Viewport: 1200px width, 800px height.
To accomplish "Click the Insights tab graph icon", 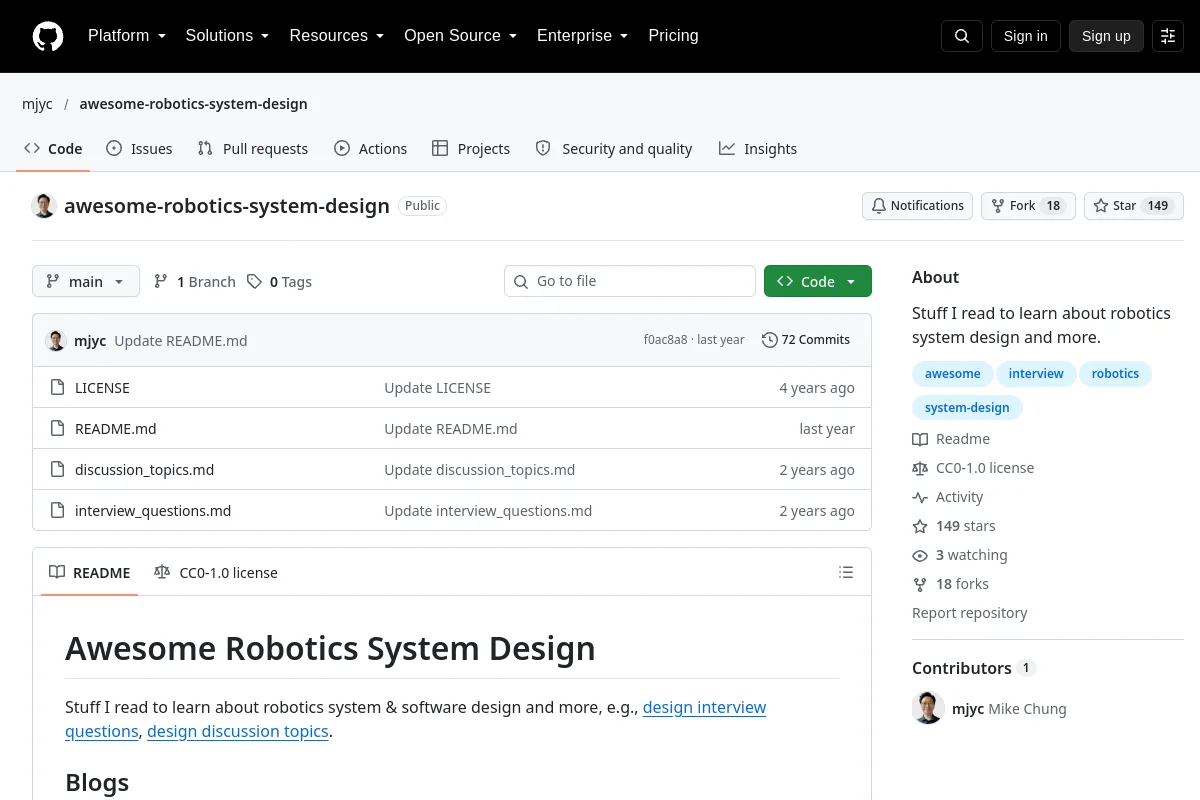I will 727,148.
